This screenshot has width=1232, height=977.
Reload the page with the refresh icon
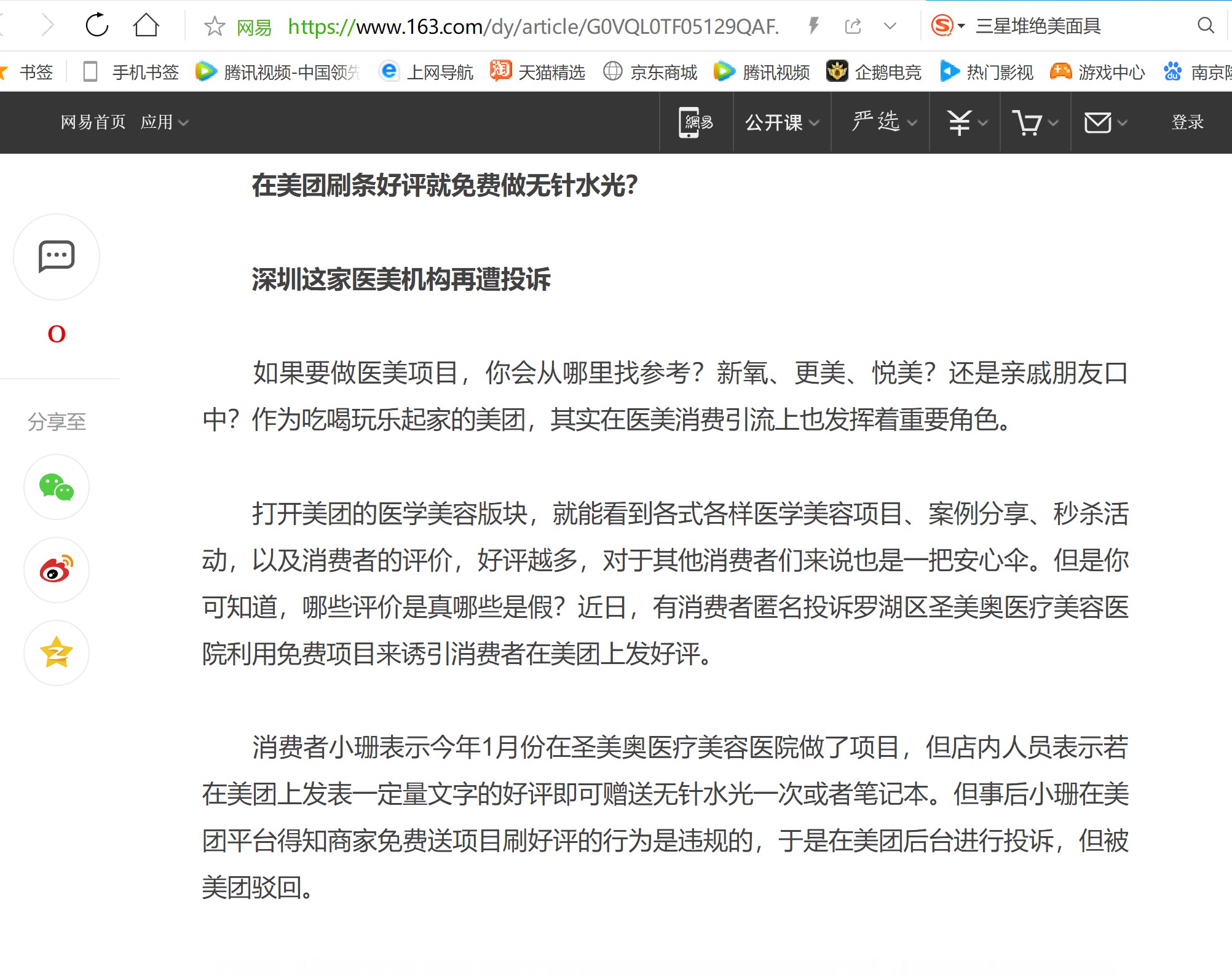click(97, 26)
